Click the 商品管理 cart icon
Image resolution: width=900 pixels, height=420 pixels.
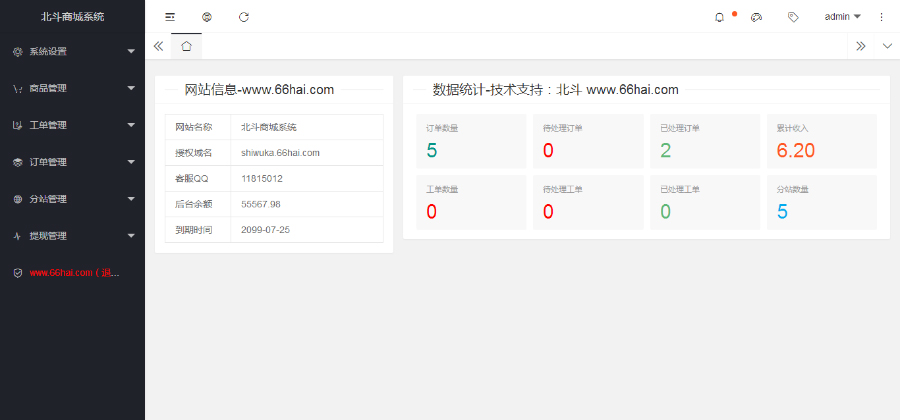coord(18,88)
